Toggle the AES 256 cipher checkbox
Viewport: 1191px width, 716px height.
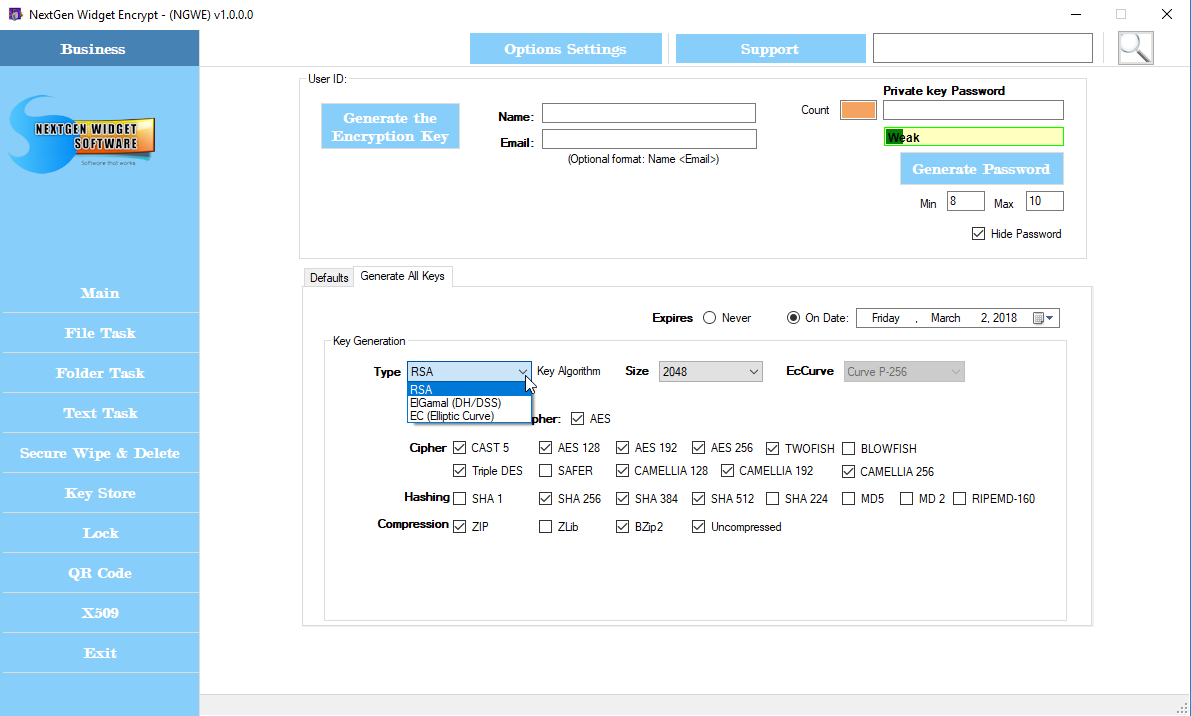click(x=699, y=448)
